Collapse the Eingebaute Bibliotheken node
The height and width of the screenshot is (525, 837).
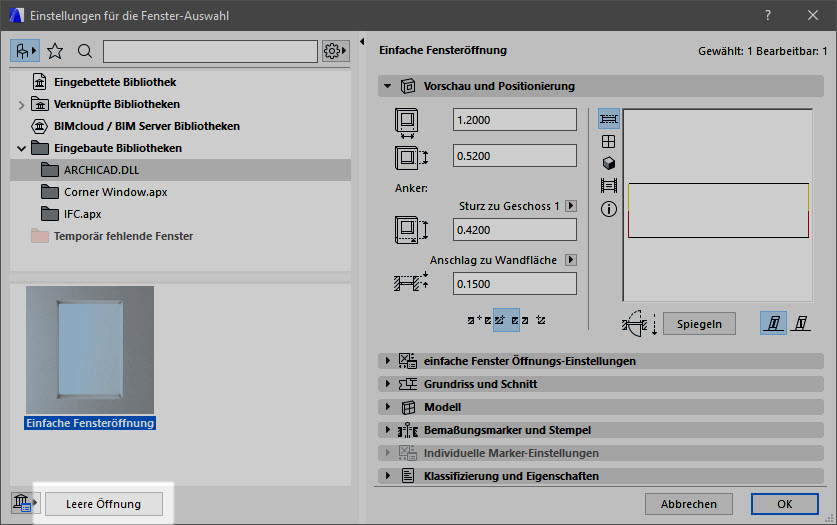(x=21, y=148)
